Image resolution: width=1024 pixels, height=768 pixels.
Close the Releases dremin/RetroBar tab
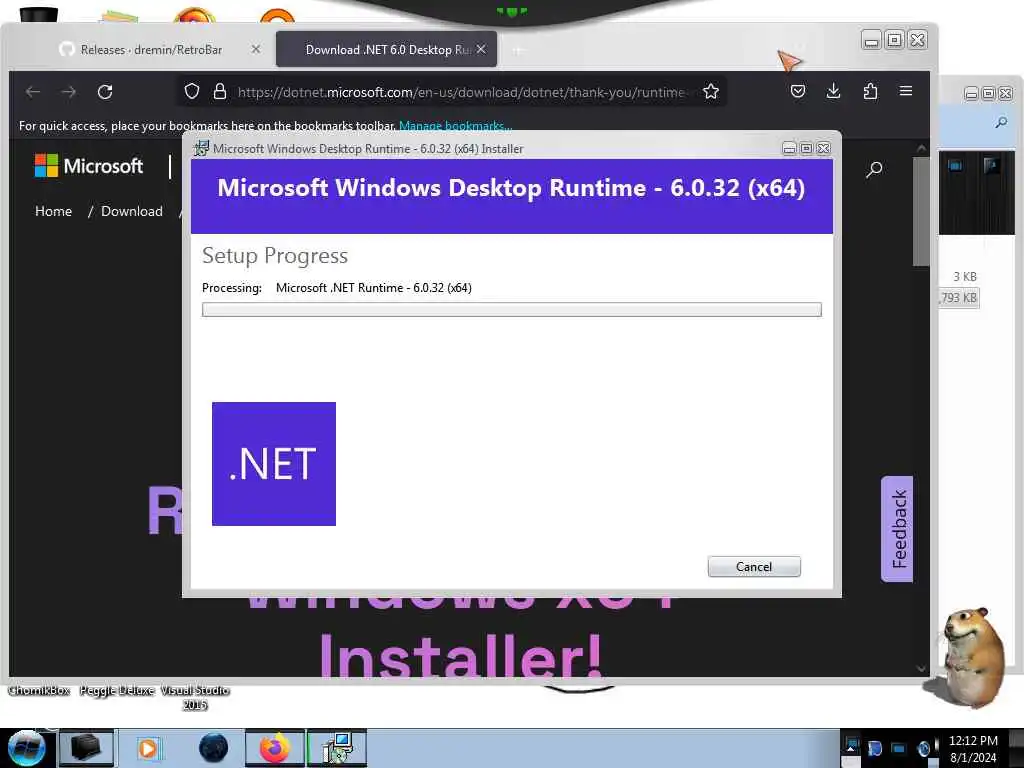pos(255,49)
